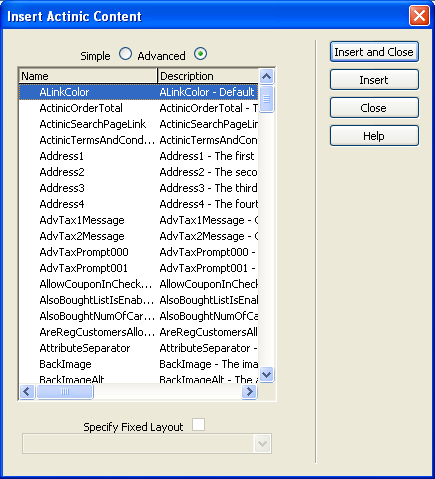This screenshot has width=435, height=479.
Task: Select the AlsoBoughtNumOfCar... row
Action: 139,316
